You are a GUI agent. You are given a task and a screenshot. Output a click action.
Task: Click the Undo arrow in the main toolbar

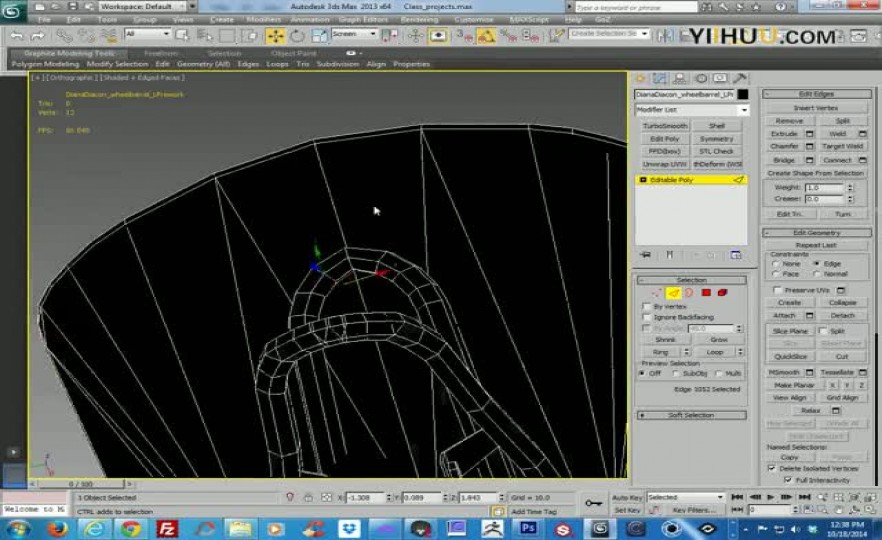(17, 36)
